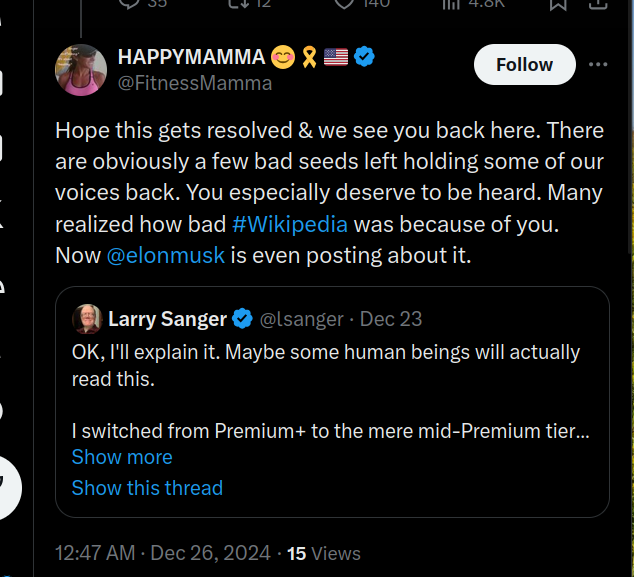Click the blue verified badge beside HAPPYMAMMA
This screenshot has height=577, width=634.
[365, 57]
